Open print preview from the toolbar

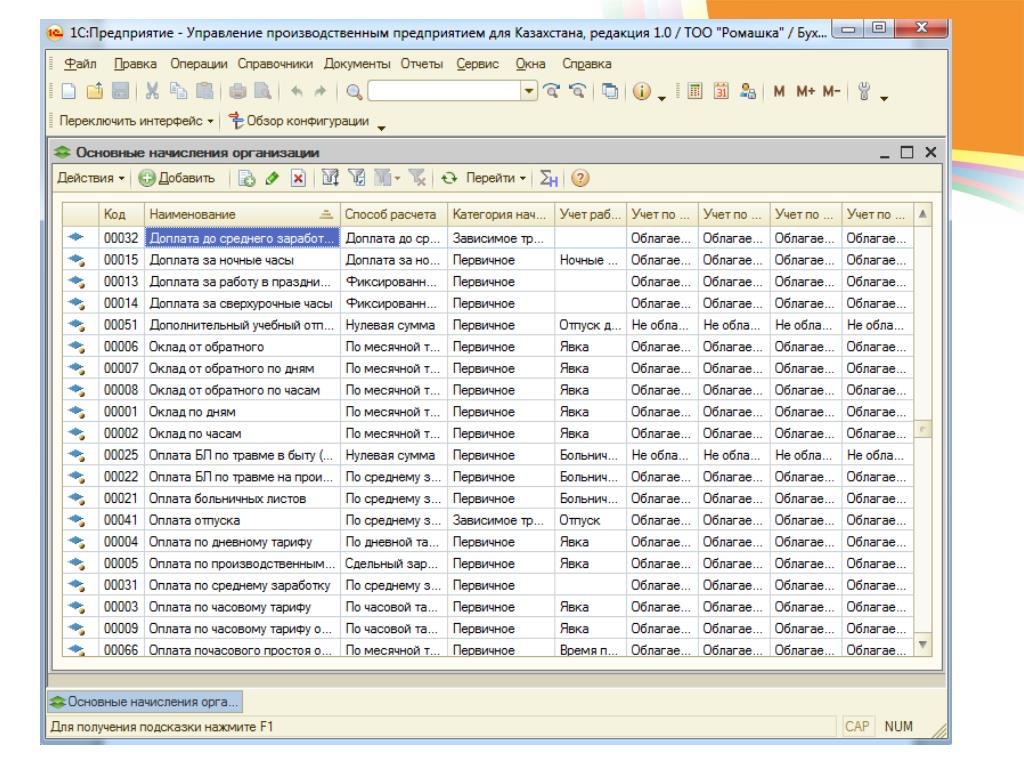(263, 91)
